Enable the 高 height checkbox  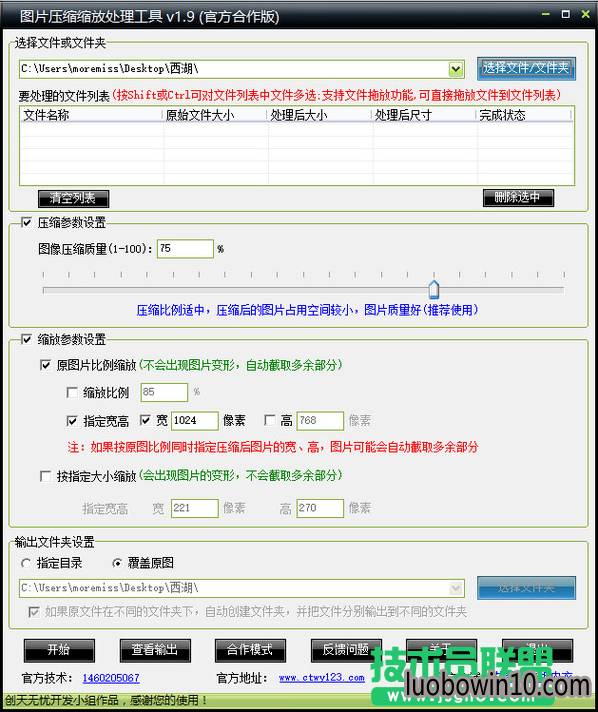coord(270,420)
